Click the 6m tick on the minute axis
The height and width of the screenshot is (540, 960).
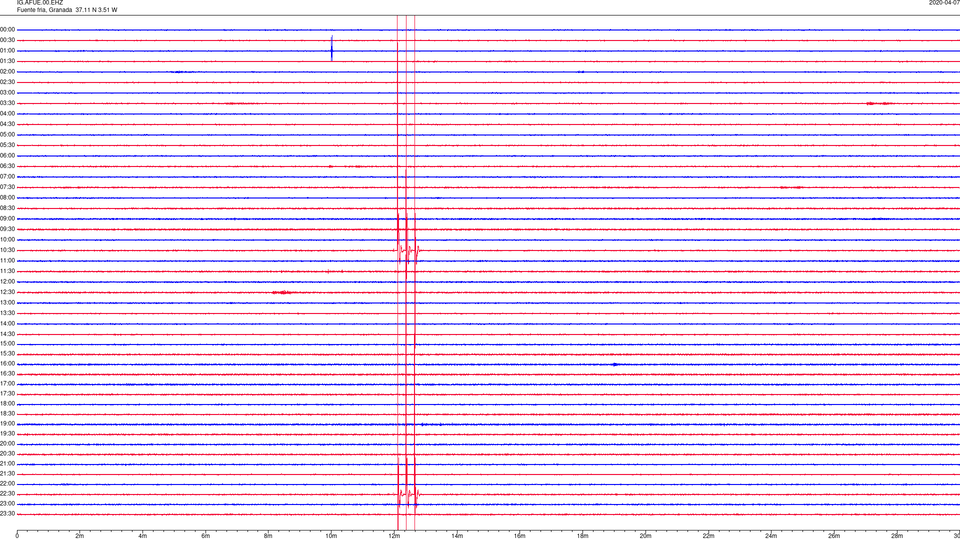click(x=206, y=536)
